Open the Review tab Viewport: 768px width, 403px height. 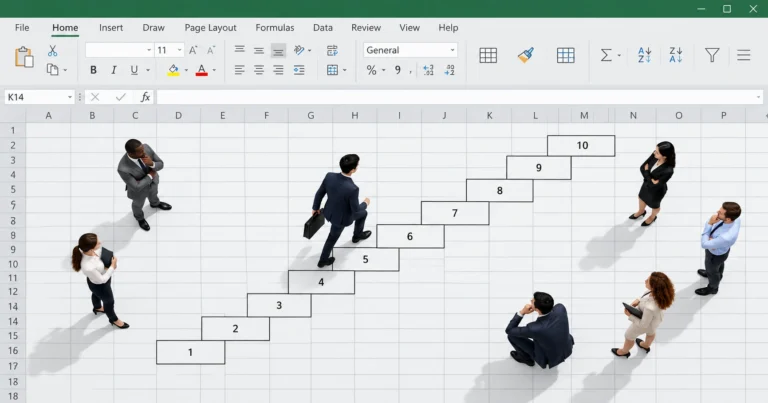[x=366, y=28]
